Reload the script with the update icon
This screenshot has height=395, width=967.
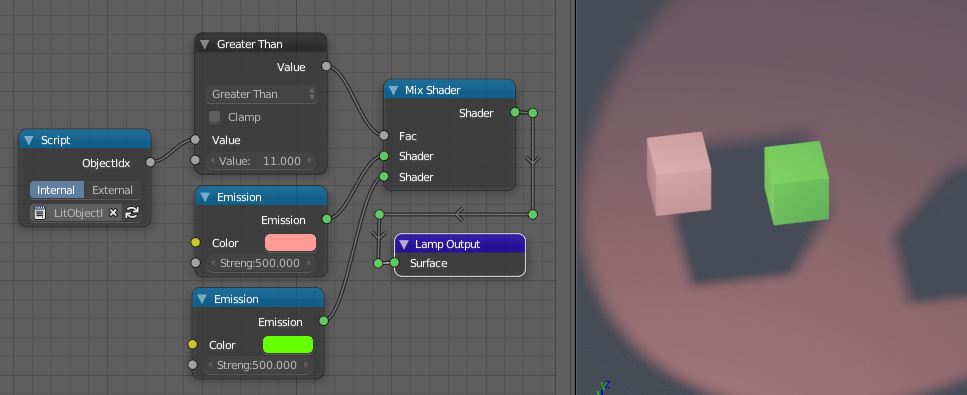pos(131,213)
